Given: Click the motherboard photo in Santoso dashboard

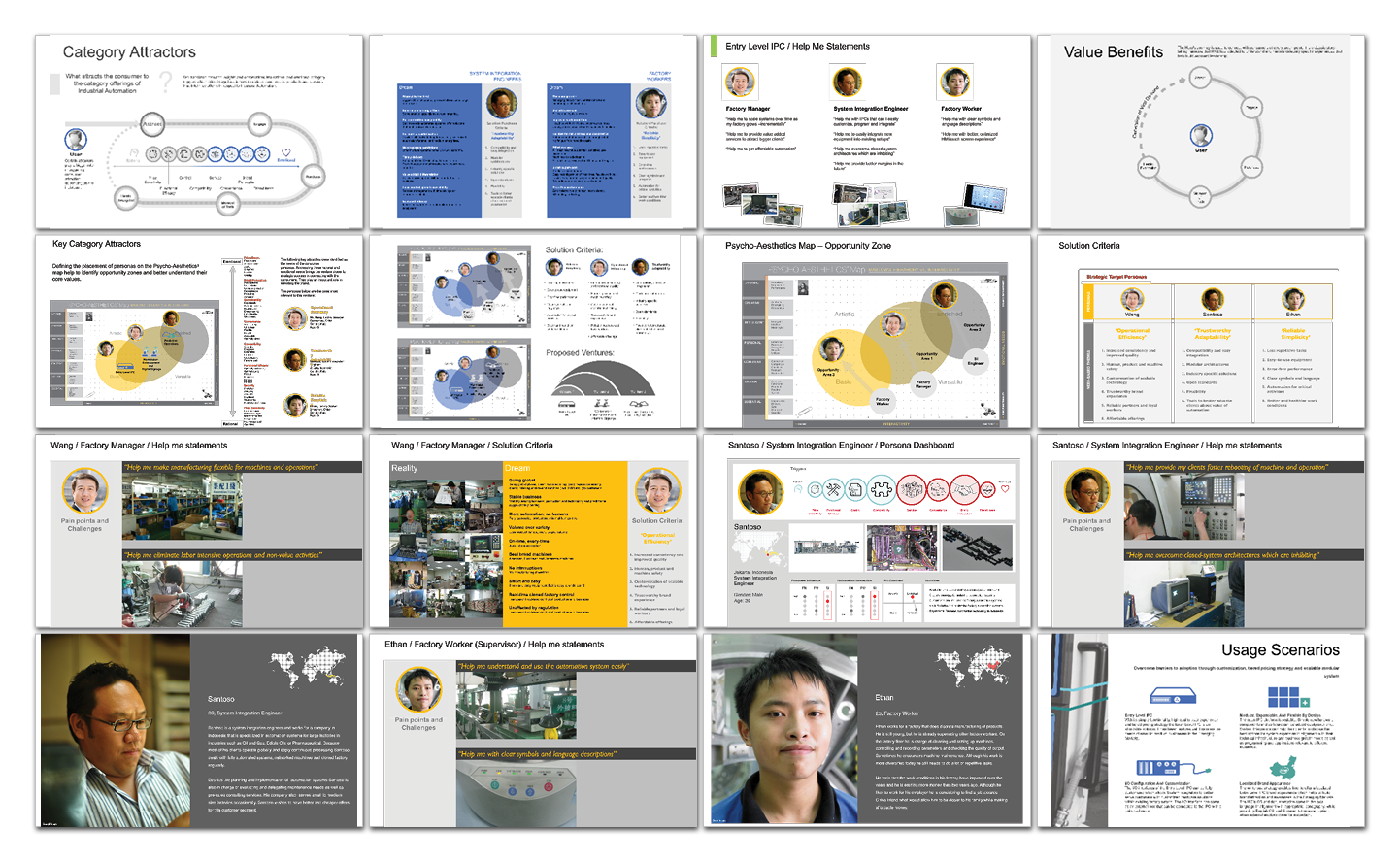Looking at the screenshot, I should click(x=902, y=548).
